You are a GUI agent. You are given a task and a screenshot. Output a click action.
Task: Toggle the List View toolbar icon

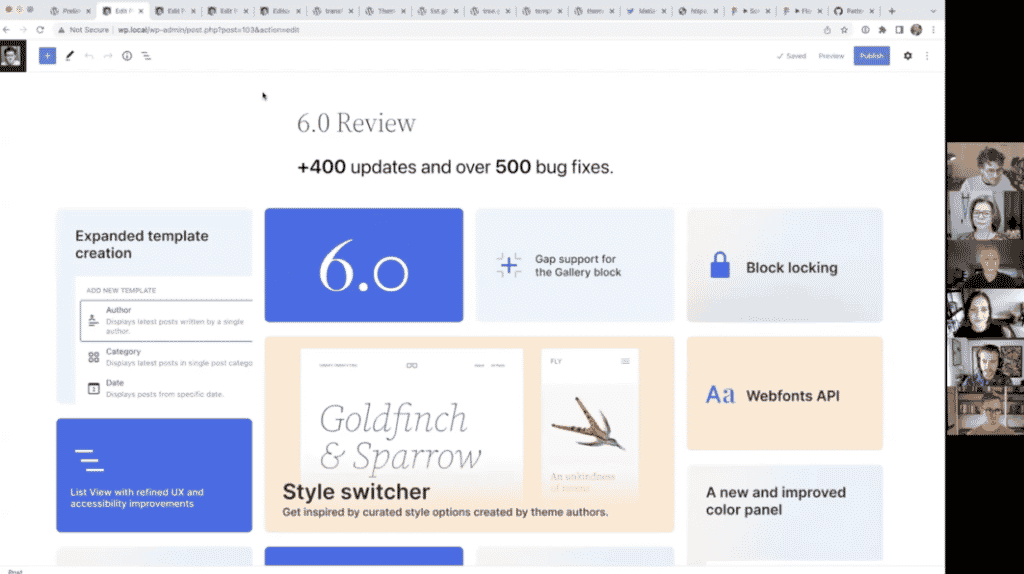click(x=146, y=56)
